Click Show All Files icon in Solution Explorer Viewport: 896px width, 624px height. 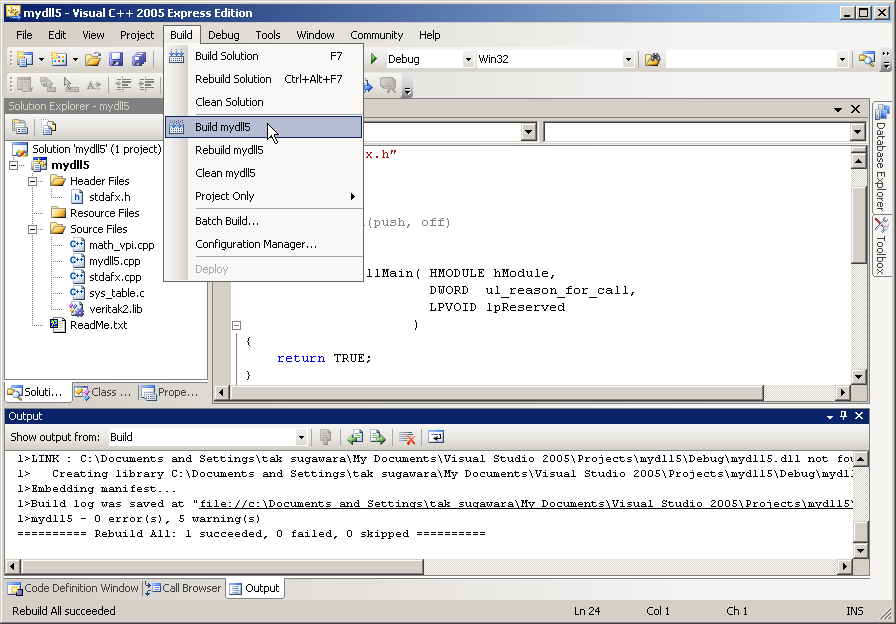point(49,127)
